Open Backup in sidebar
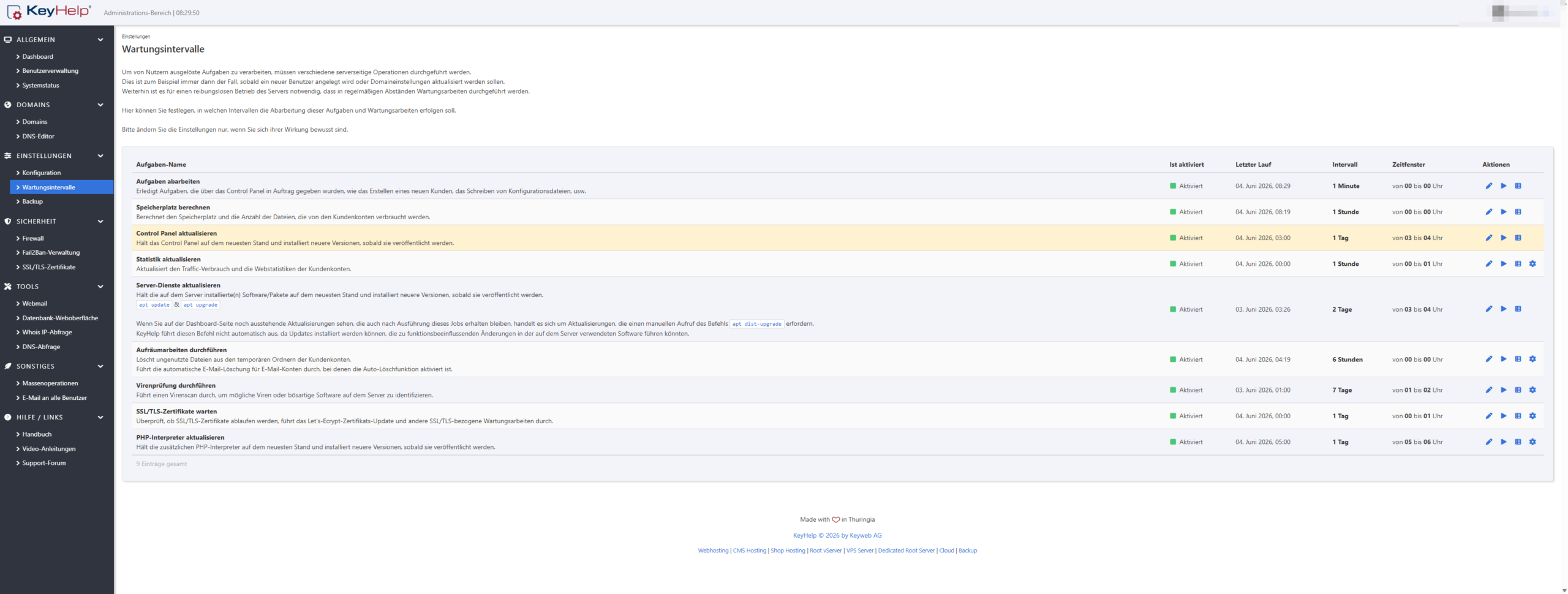The image size is (1568, 594). point(32,201)
